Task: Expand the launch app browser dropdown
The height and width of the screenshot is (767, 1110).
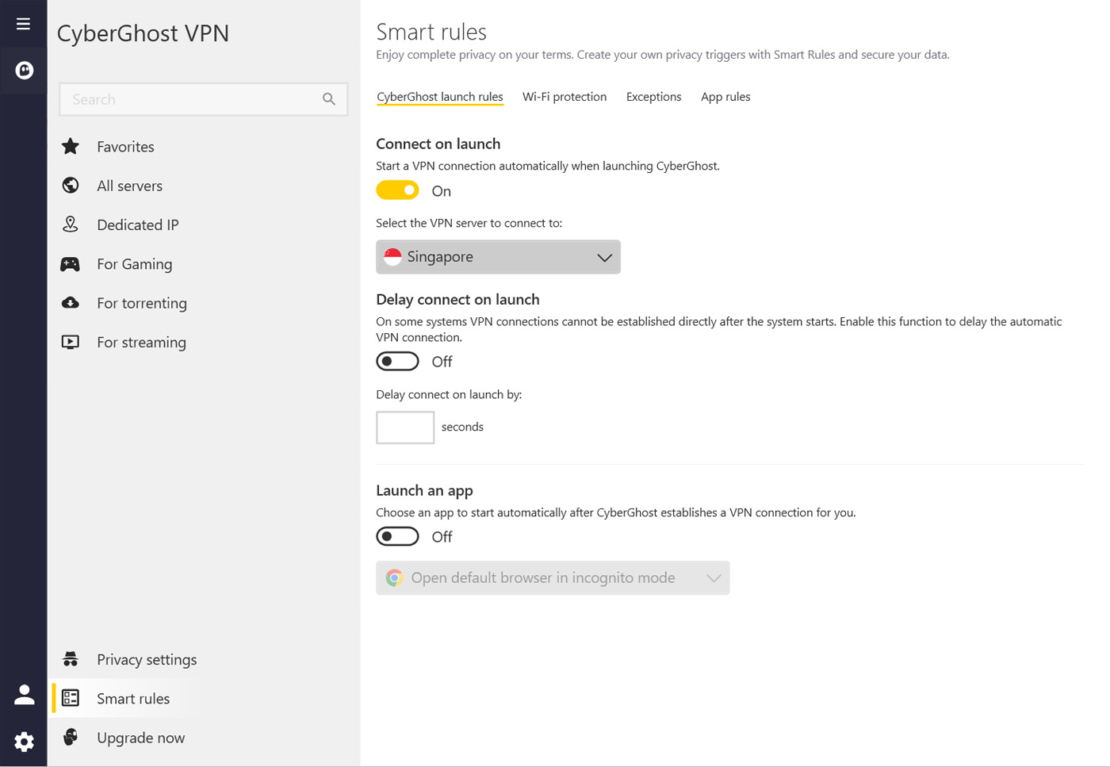Action: point(552,577)
